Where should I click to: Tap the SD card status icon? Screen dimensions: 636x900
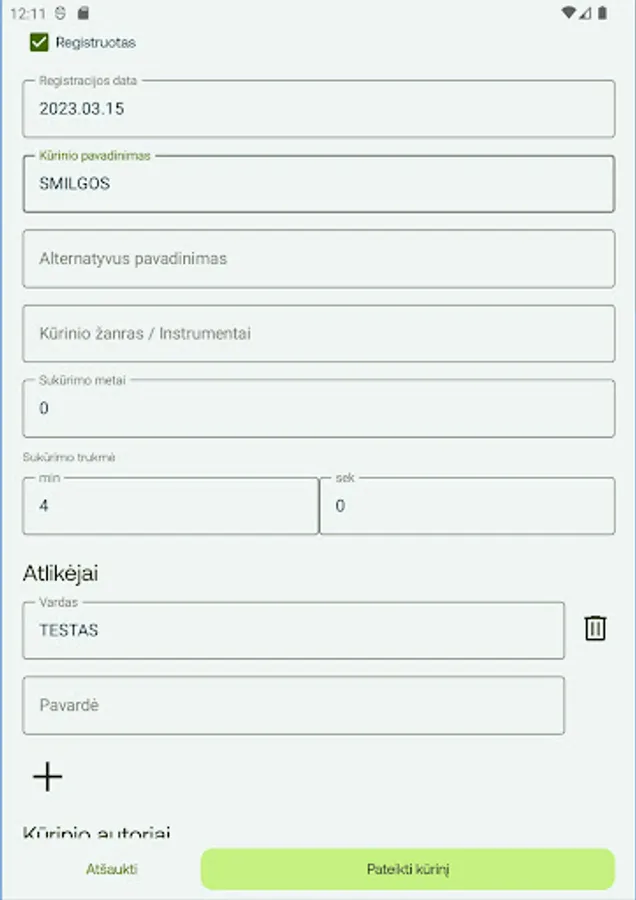[x=83, y=13]
